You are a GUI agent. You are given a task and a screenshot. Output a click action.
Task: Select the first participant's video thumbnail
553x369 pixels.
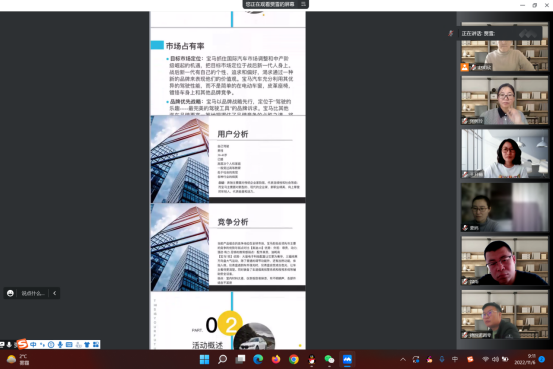click(x=505, y=47)
